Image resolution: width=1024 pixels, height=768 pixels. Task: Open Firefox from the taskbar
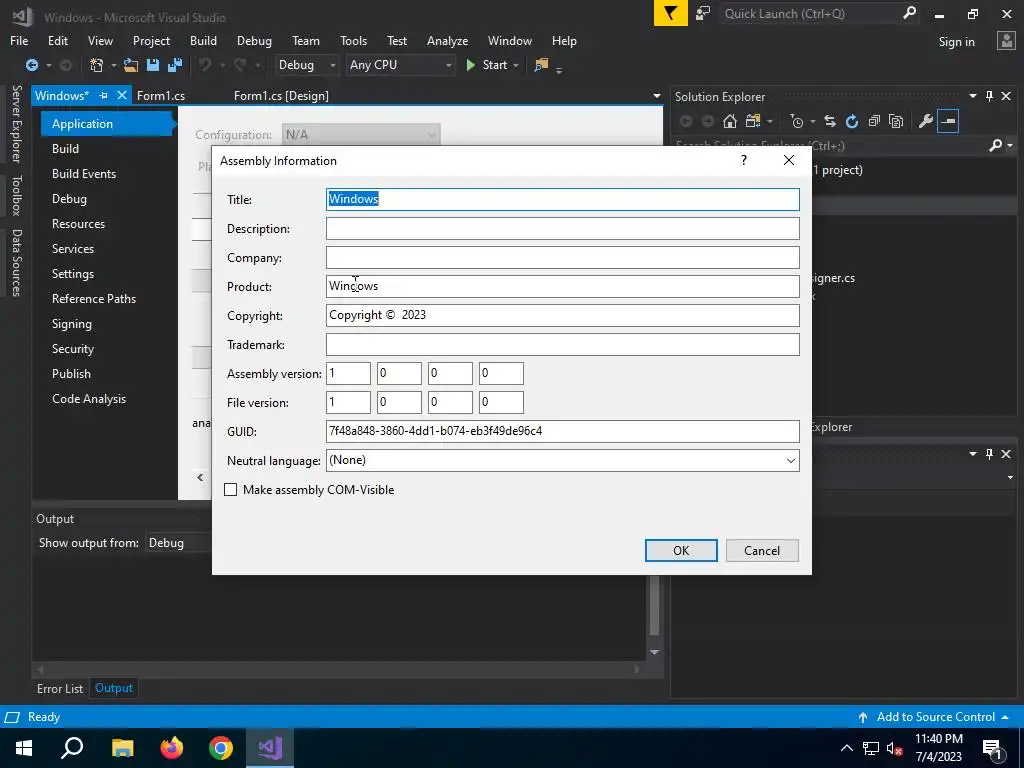coord(172,747)
